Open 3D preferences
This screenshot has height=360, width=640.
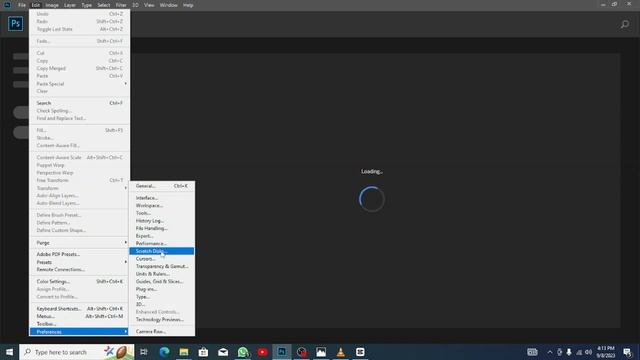162,304
